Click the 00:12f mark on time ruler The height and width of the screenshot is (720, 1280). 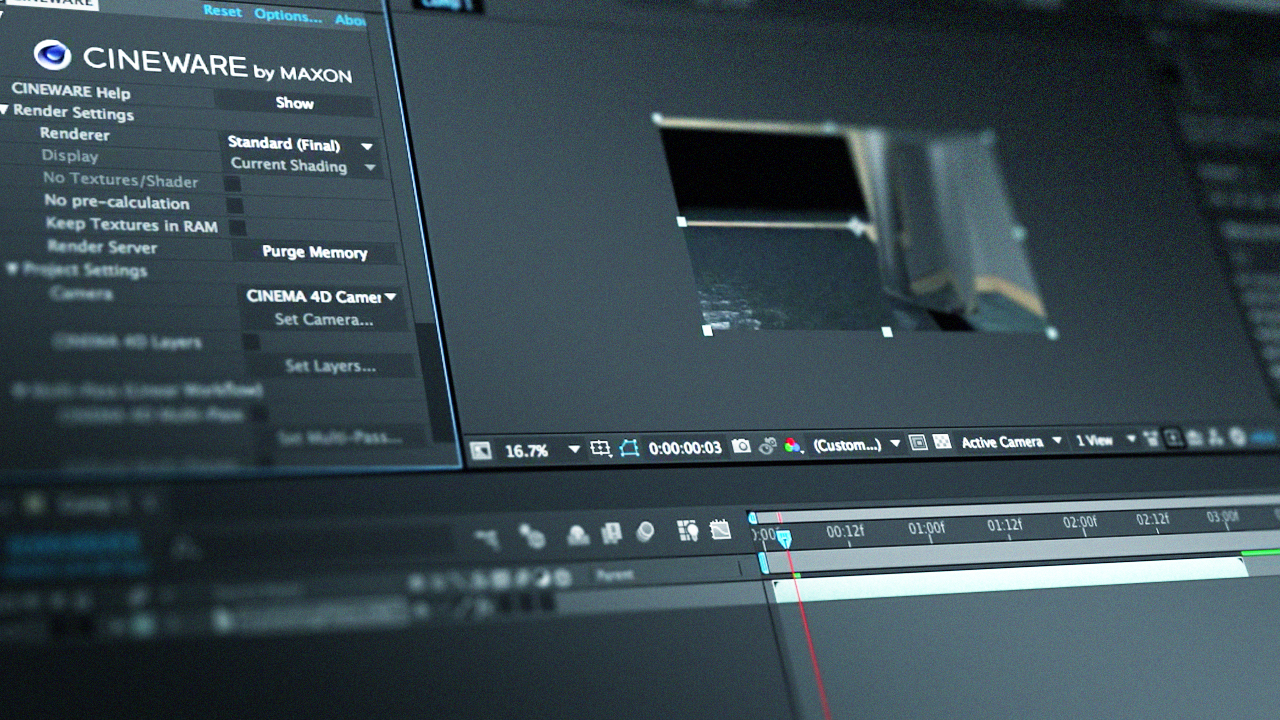[x=845, y=531]
